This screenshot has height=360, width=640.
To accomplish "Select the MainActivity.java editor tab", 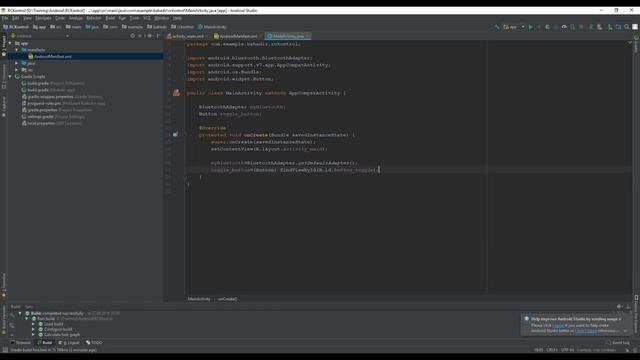I will (x=288, y=36).
